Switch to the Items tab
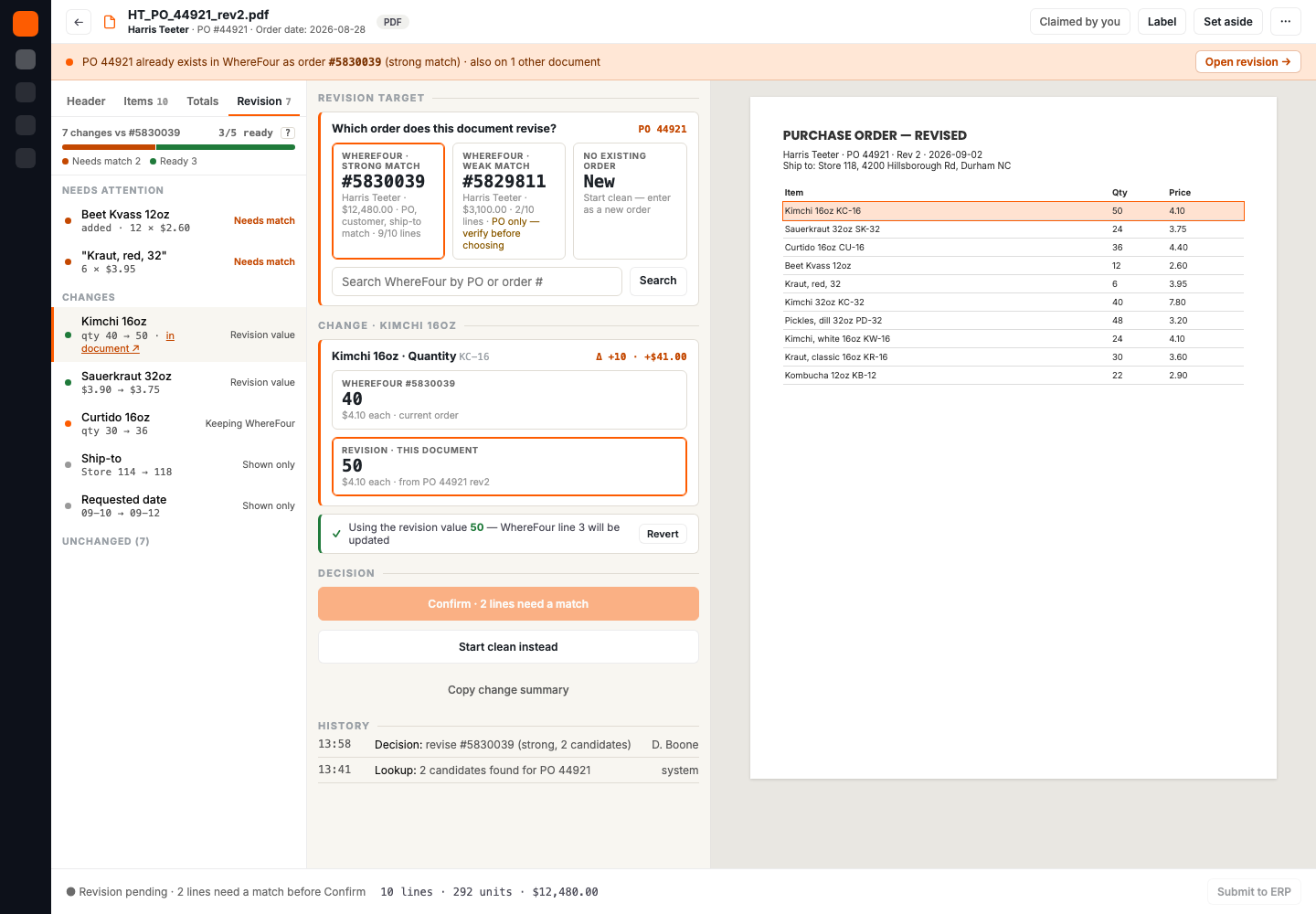The image size is (1316, 914). tap(146, 101)
